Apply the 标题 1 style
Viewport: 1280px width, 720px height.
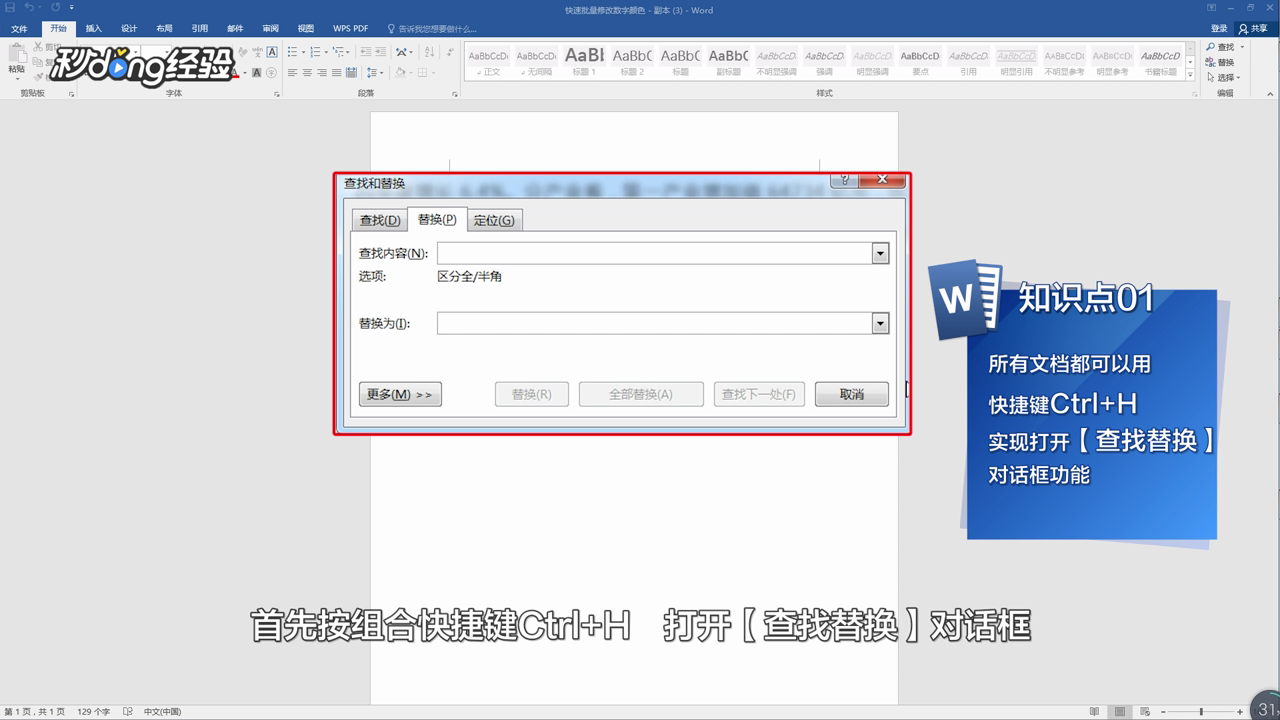tap(584, 62)
